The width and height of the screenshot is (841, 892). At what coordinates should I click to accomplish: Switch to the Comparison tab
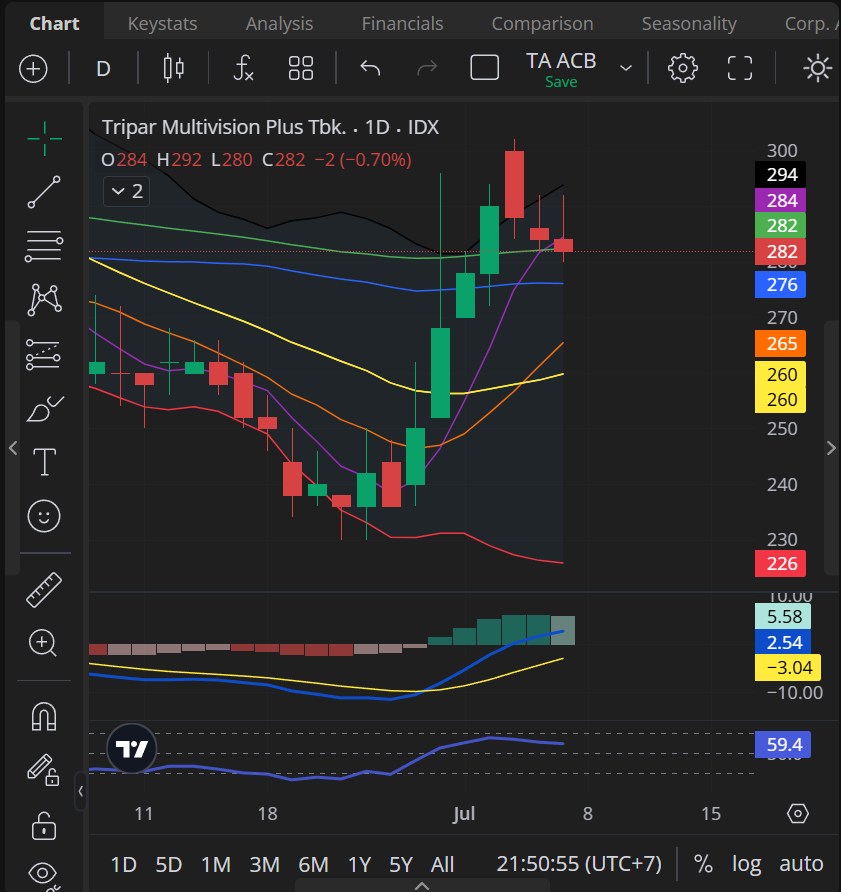[x=542, y=24]
